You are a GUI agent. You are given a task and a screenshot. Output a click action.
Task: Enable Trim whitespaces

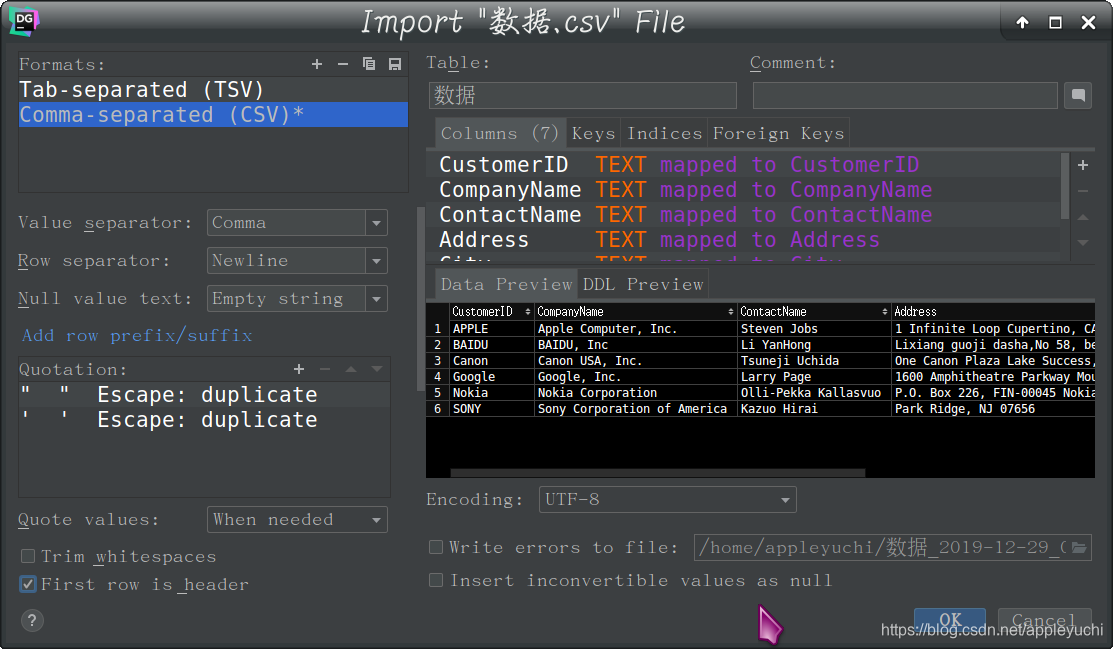[29, 556]
